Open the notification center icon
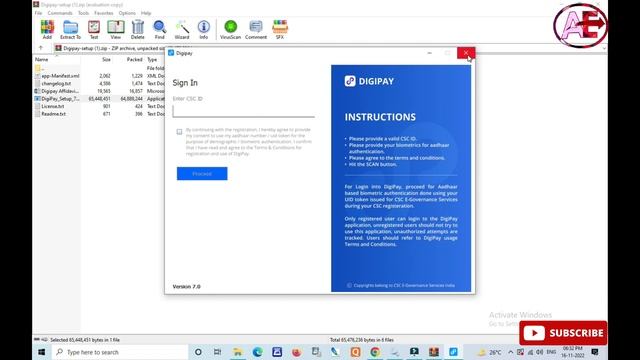The image size is (640, 360). 595,352
